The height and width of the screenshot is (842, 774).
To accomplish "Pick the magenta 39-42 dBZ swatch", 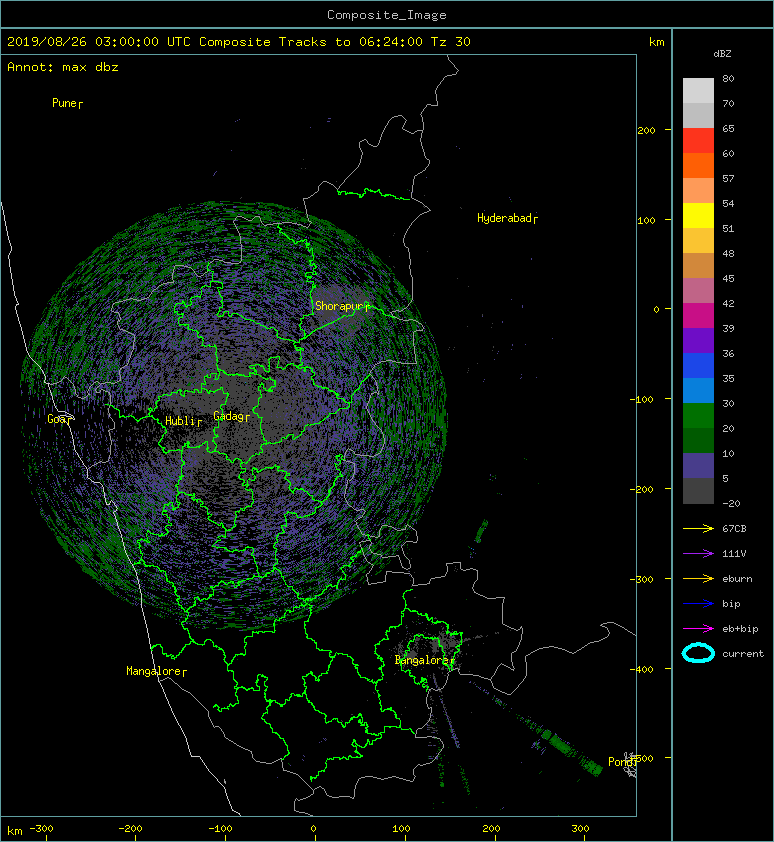I will point(698,316).
